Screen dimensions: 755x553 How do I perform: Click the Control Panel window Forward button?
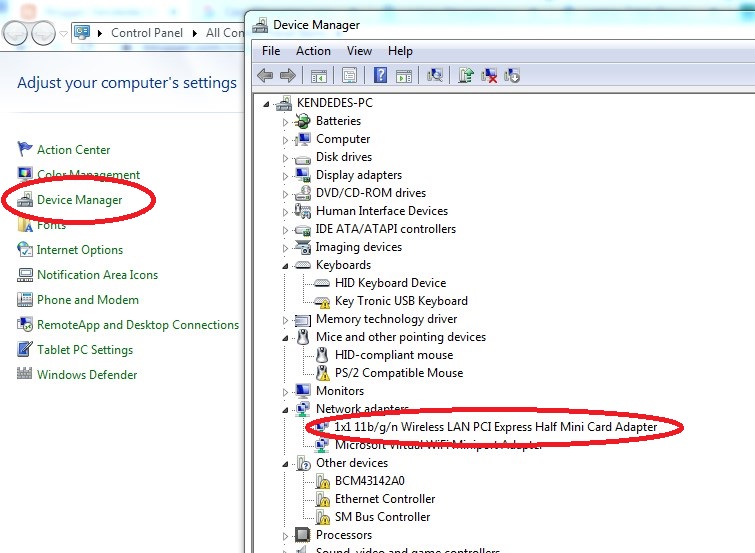coord(43,33)
